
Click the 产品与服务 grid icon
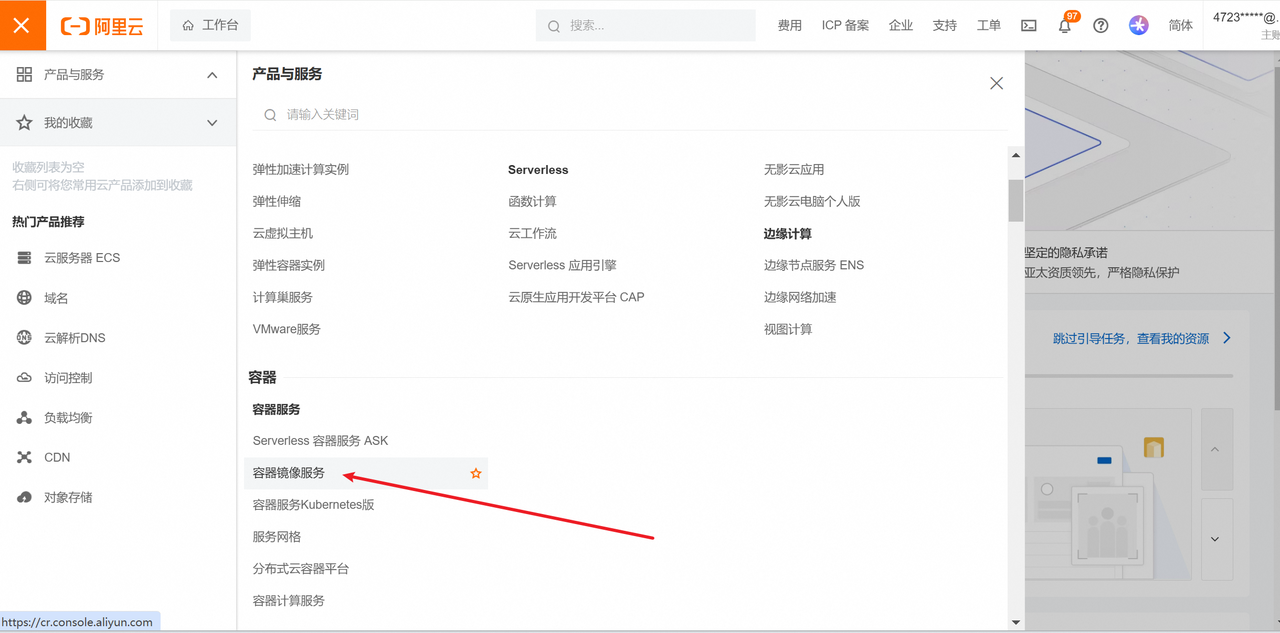click(x=24, y=75)
